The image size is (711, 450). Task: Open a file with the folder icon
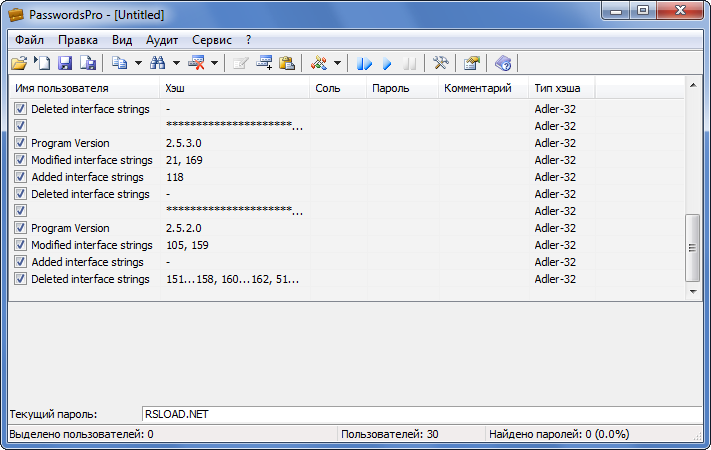pos(19,63)
